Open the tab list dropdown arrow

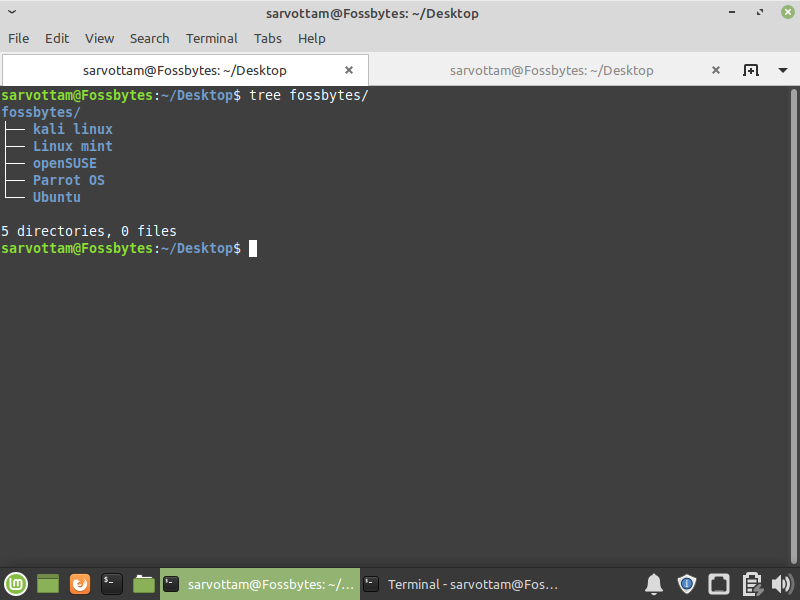coord(781,71)
